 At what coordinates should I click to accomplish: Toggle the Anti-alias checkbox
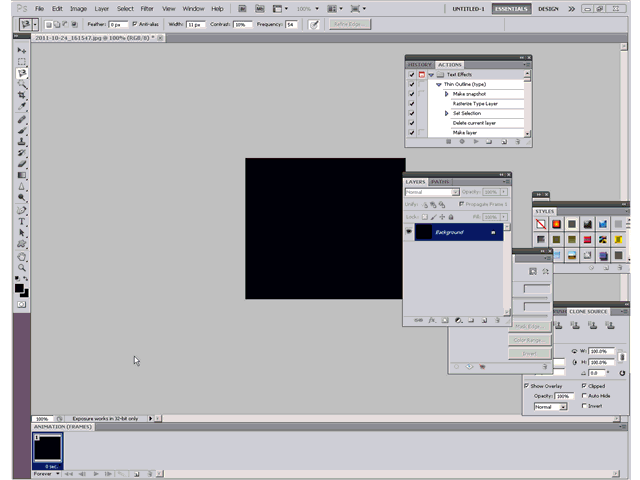pos(134,24)
